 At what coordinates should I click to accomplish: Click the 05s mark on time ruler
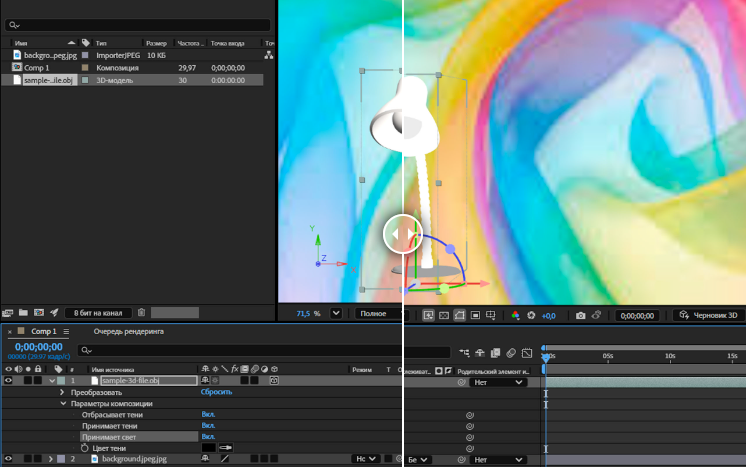607,357
